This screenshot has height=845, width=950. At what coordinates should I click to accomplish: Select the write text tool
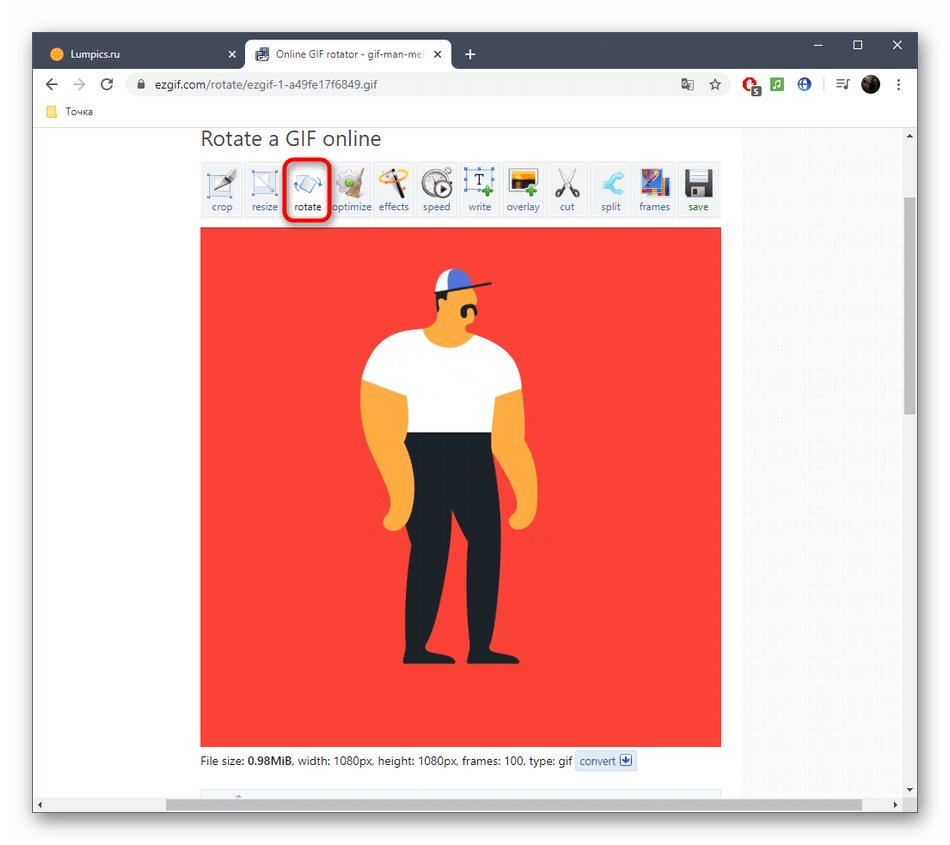pyautogui.click(x=480, y=190)
